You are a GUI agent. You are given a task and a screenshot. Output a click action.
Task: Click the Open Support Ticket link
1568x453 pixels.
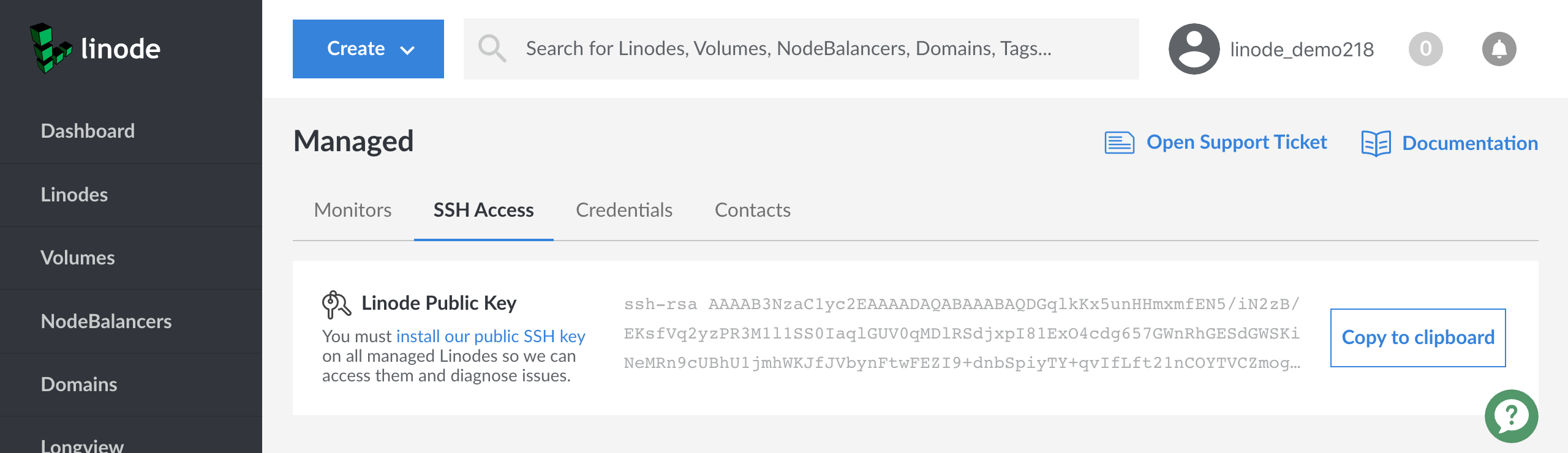[1236, 142]
